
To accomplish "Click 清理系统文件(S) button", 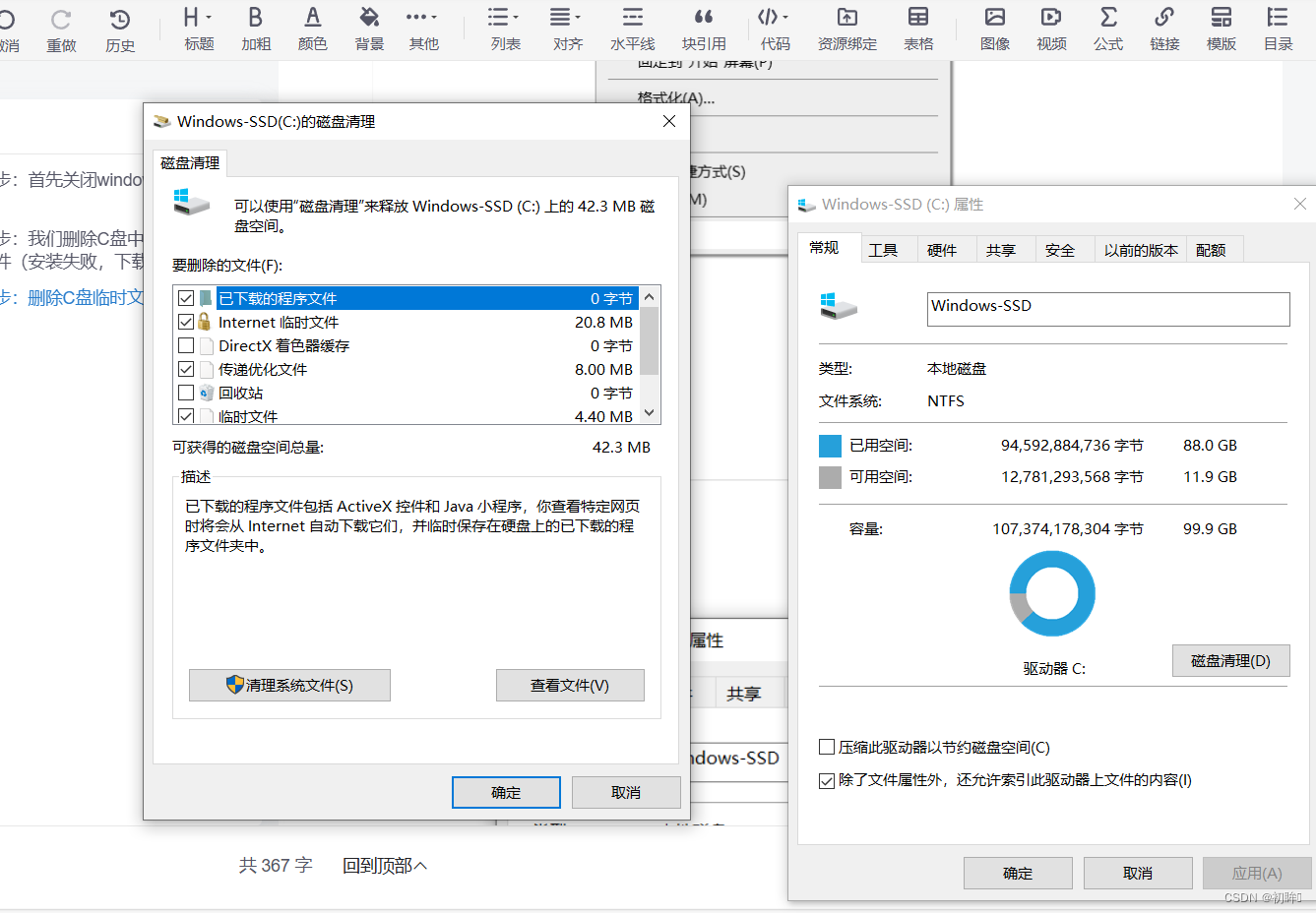I will point(289,685).
